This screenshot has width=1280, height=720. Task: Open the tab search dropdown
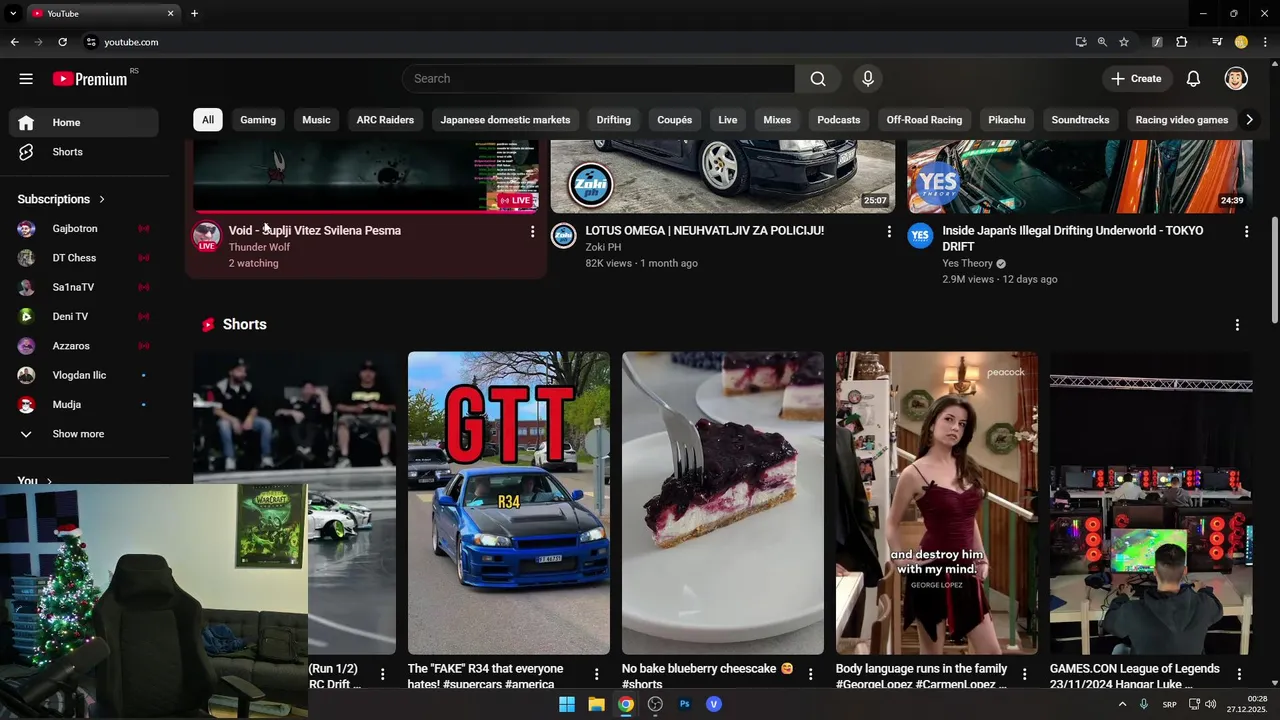tap(13, 13)
